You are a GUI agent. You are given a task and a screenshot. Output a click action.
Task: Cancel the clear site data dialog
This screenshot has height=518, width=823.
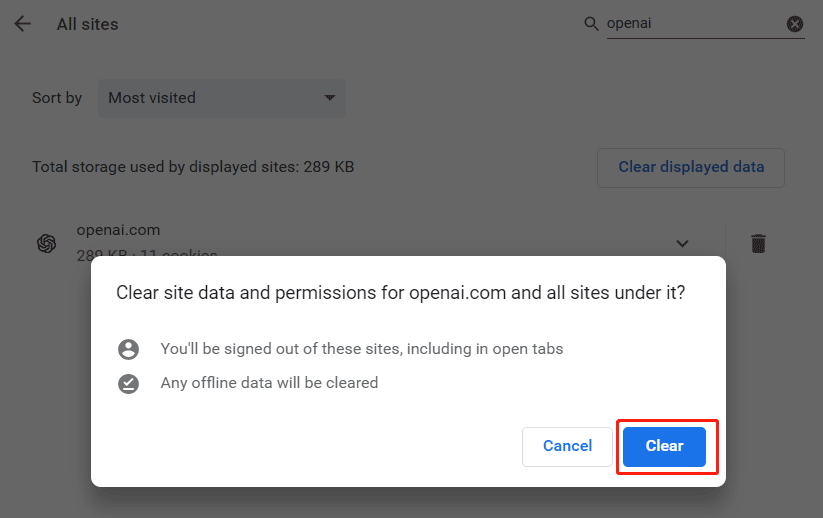coord(567,446)
